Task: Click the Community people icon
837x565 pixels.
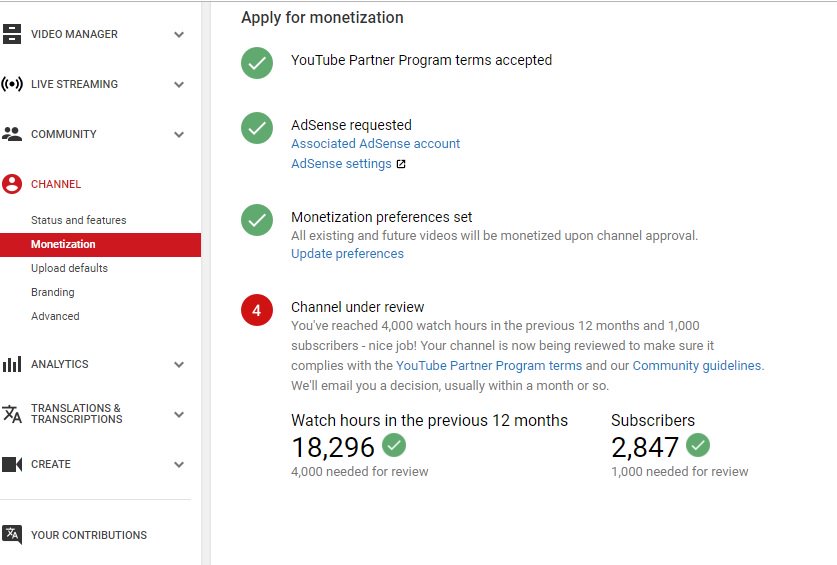Action: pos(12,134)
